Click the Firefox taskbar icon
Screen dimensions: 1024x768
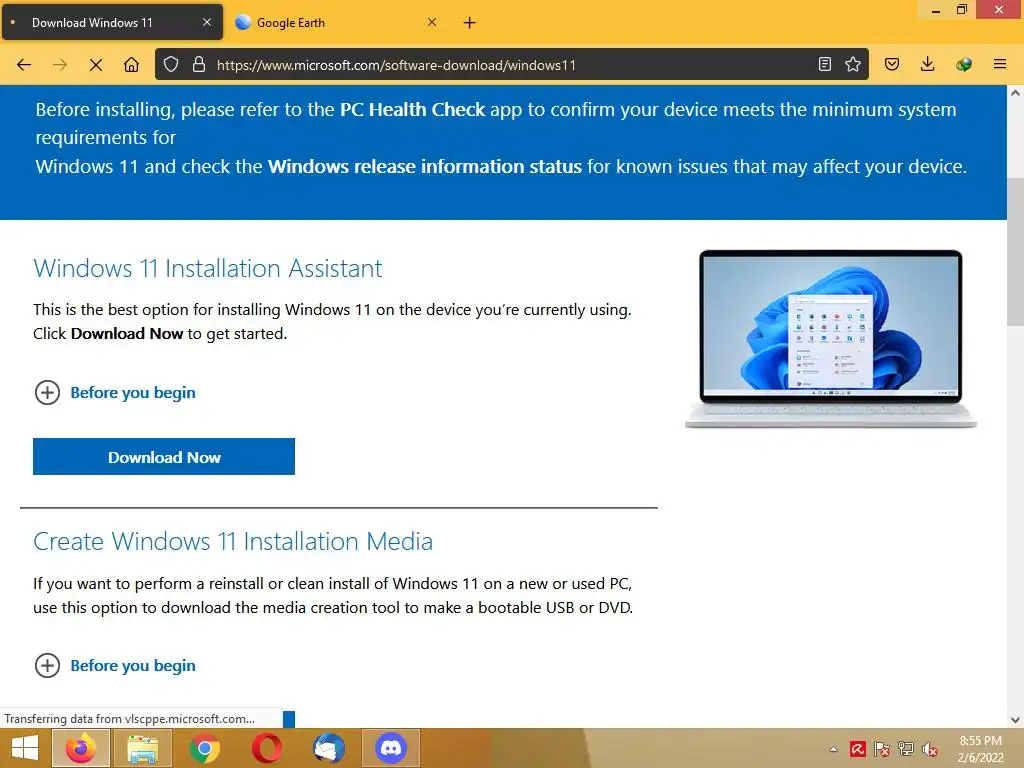click(81, 748)
